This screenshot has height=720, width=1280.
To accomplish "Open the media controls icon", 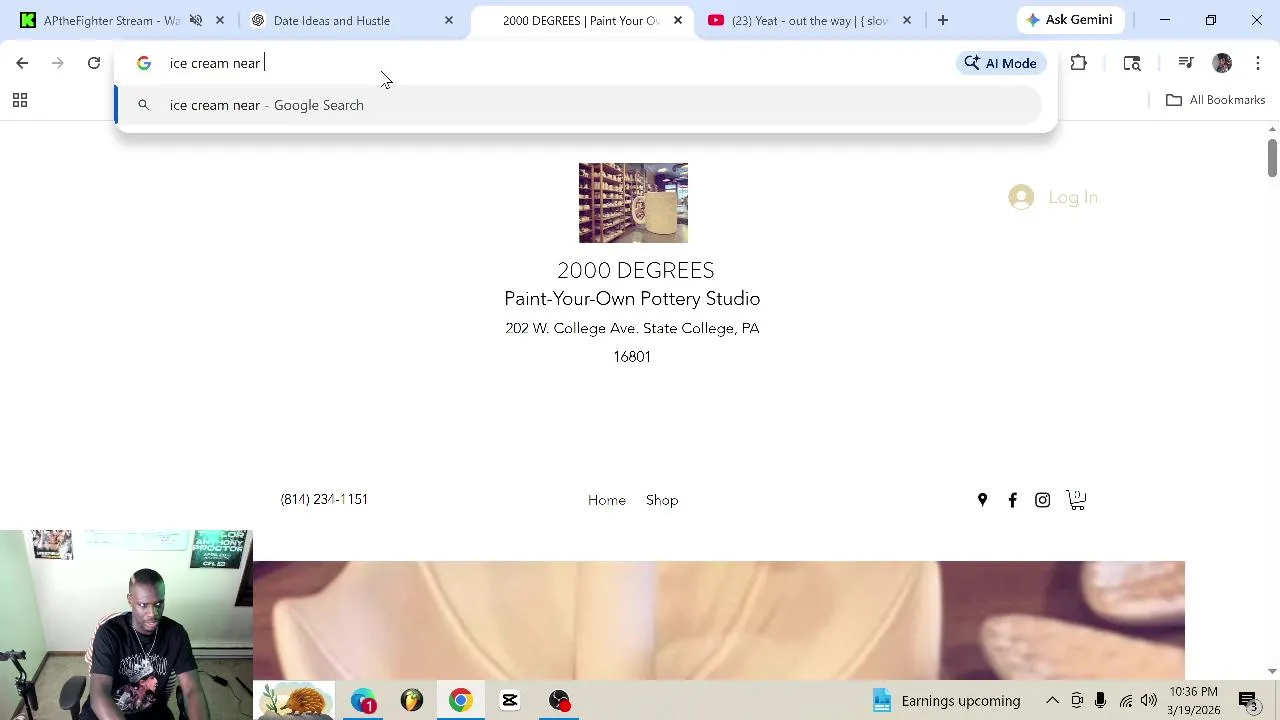I will coord(1186,63).
